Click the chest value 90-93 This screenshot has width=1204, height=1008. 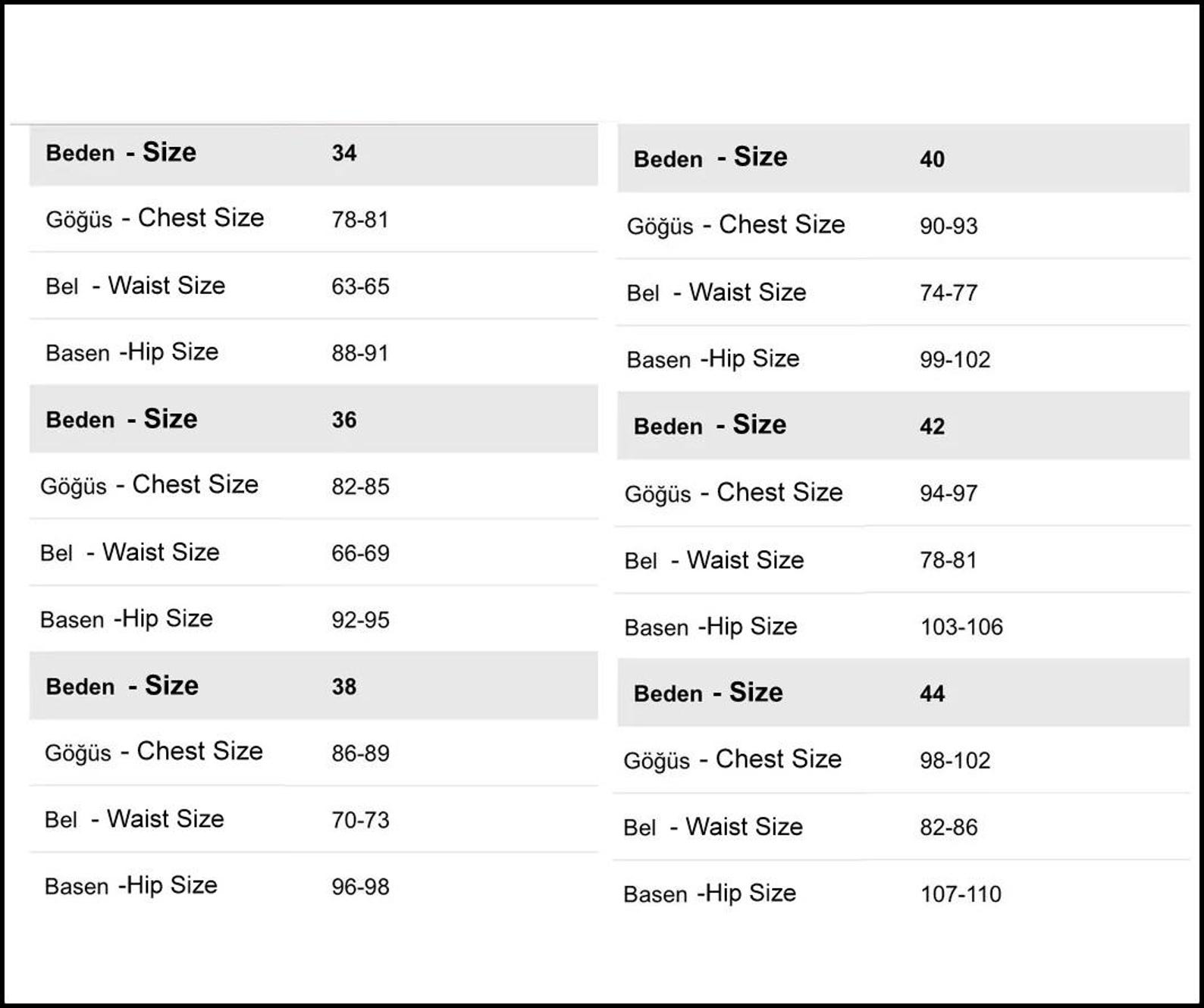click(948, 226)
